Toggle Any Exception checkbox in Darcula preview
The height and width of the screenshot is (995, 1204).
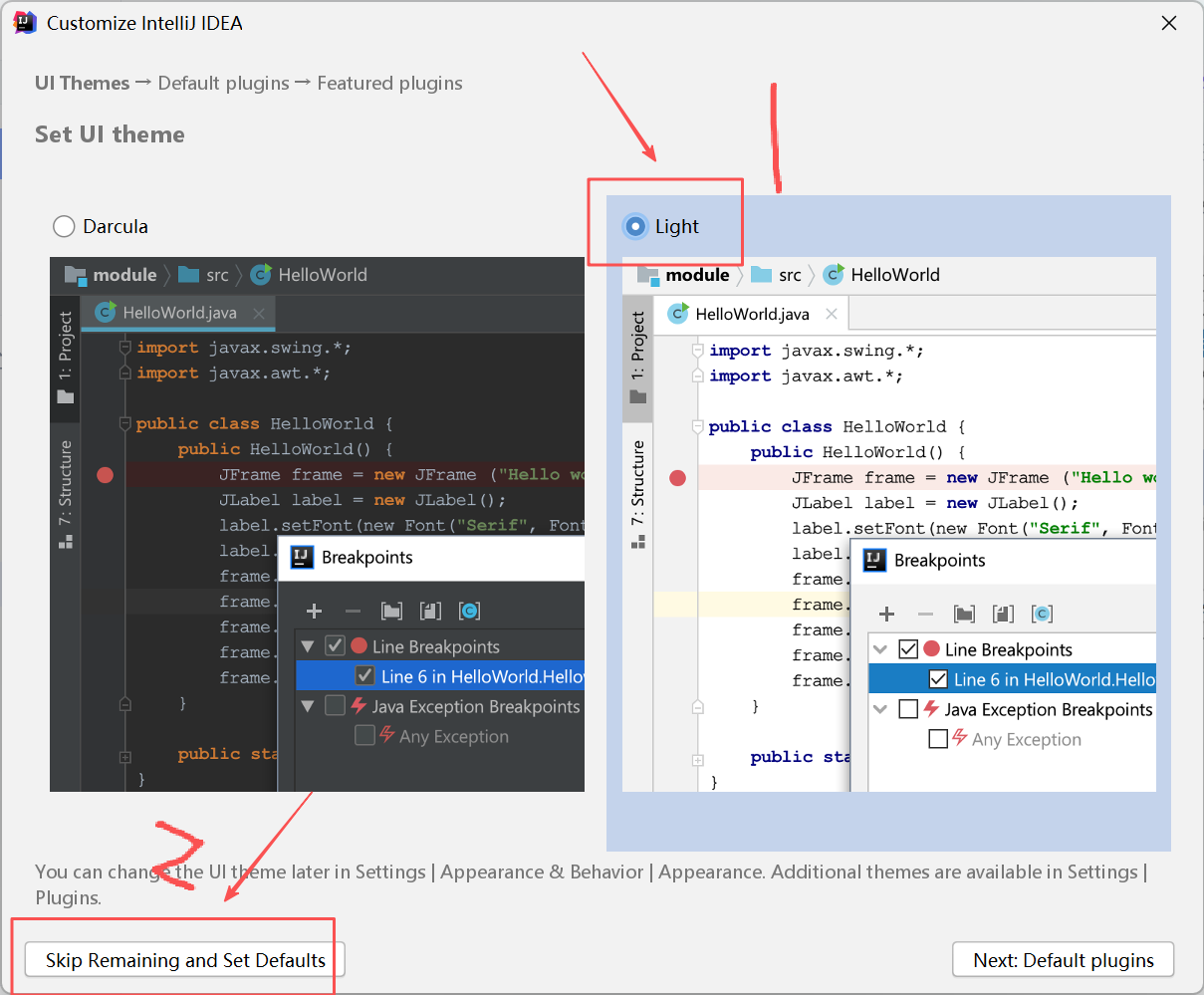365,736
